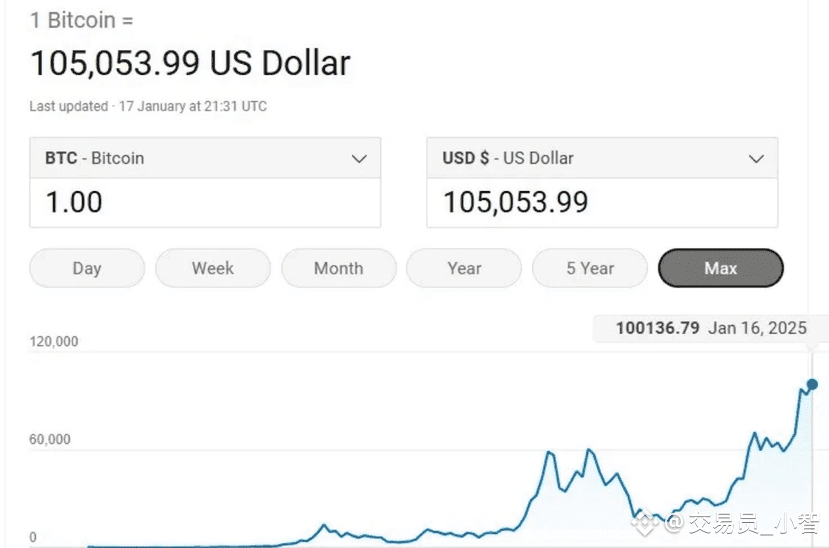Screen dimensions: 829x548
Task: Switch to the 5 Year range
Action: pyautogui.click(x=590, y=268)
